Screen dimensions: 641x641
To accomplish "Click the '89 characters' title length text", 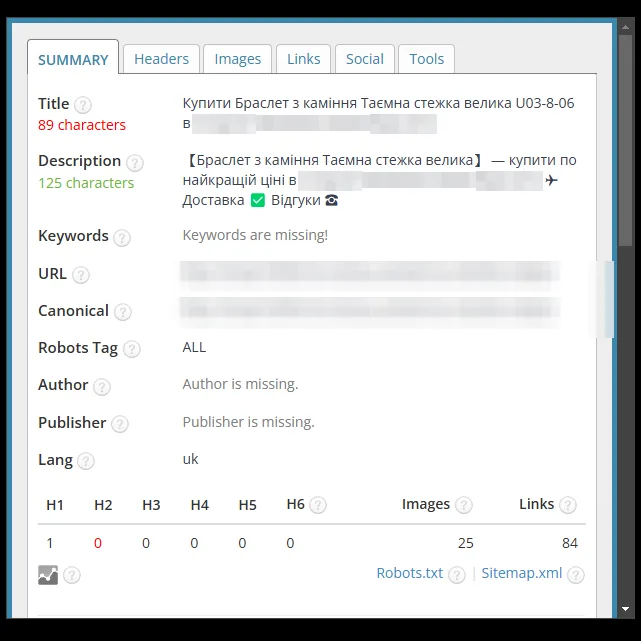I will click(82, 125).
